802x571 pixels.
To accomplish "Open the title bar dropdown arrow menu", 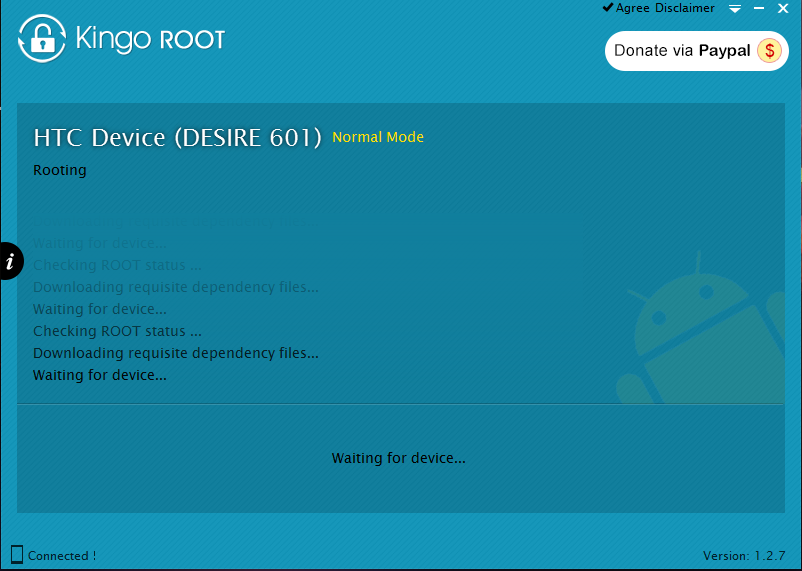I will click(x=734, y=8).
